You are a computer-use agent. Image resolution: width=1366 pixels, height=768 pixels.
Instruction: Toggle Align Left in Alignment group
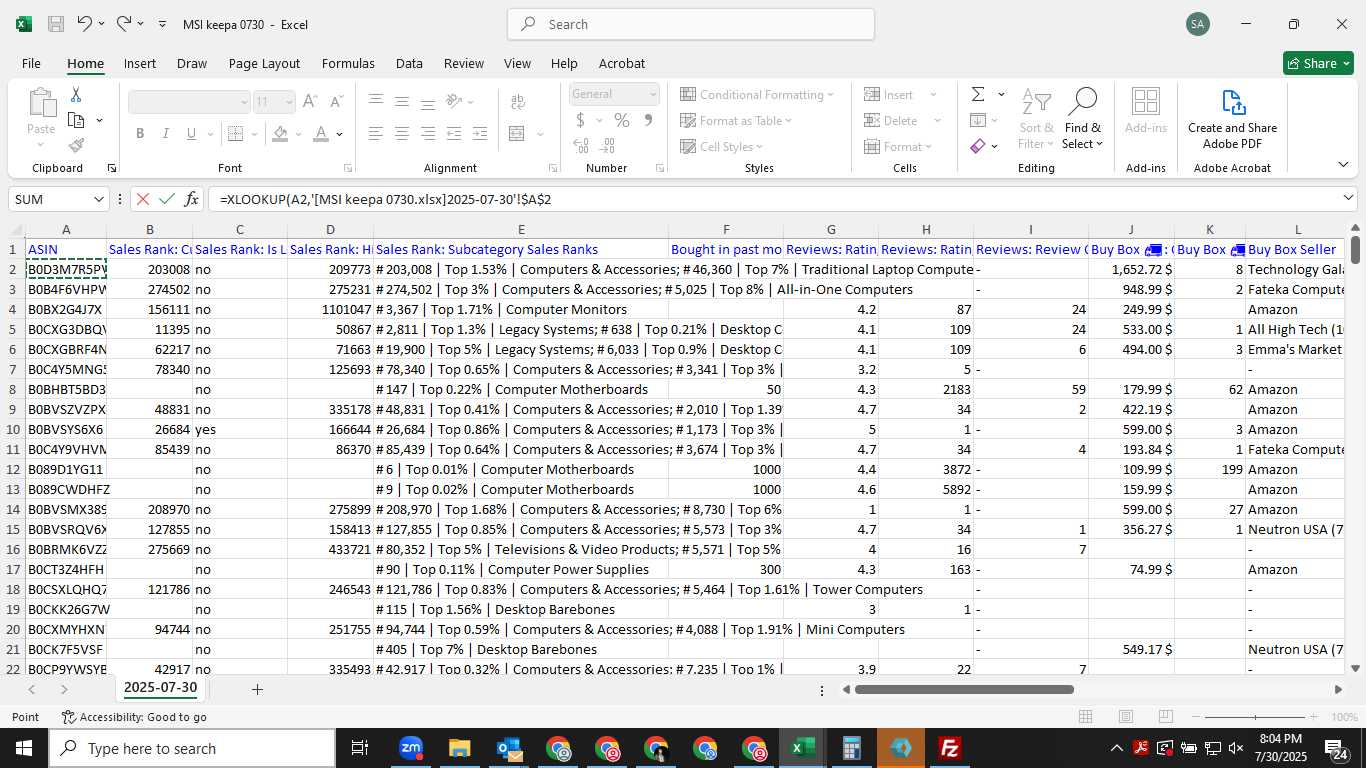coord(376,133)
